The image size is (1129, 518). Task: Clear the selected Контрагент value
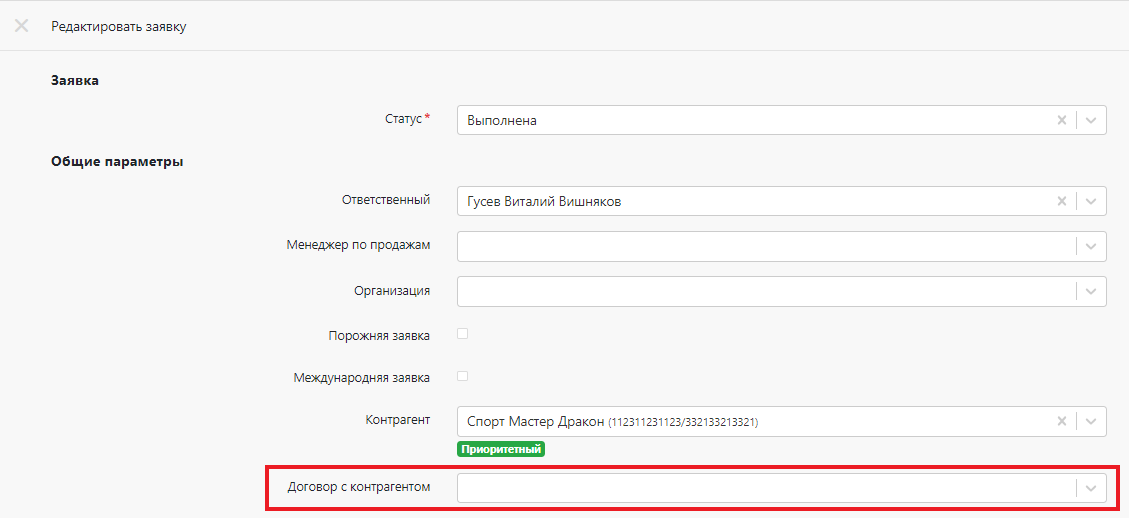(x=1062, y=421)
